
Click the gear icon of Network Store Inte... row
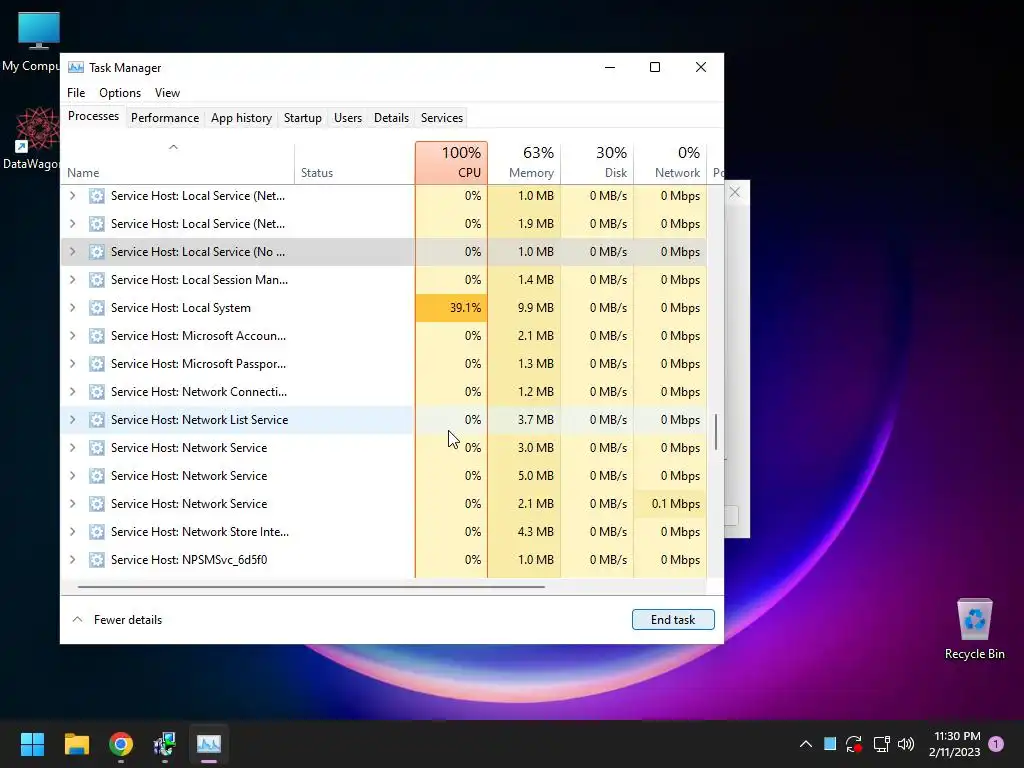tap(97, 532)
